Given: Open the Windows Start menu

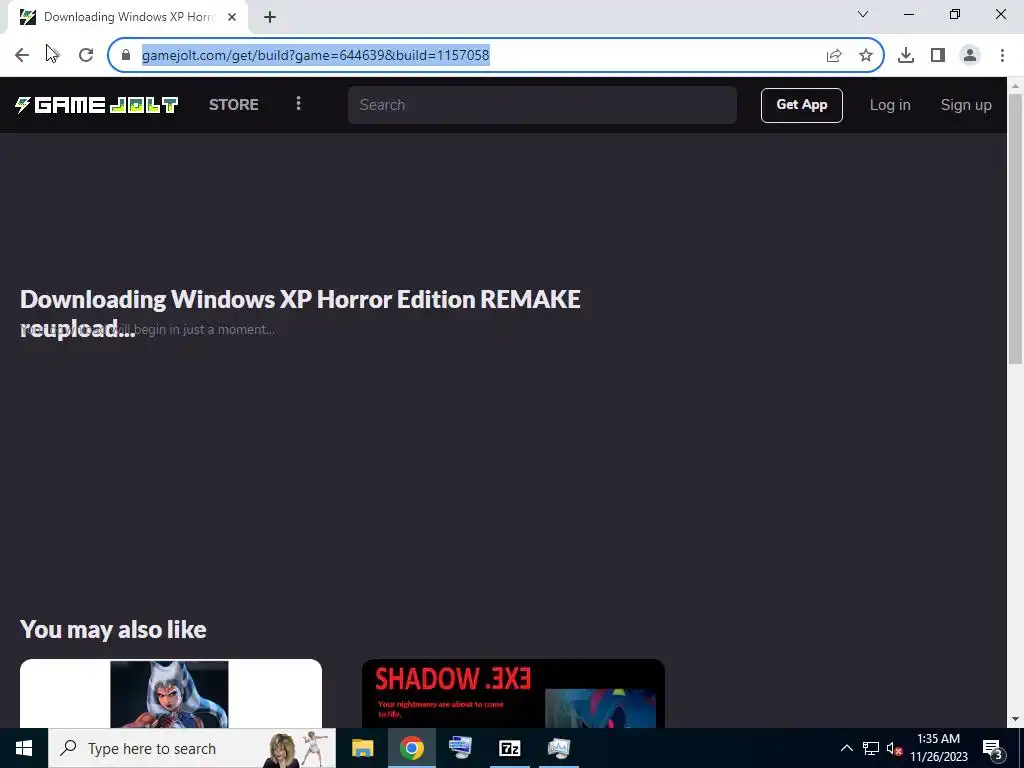Looking at the screenshot, I should point(24,748).
